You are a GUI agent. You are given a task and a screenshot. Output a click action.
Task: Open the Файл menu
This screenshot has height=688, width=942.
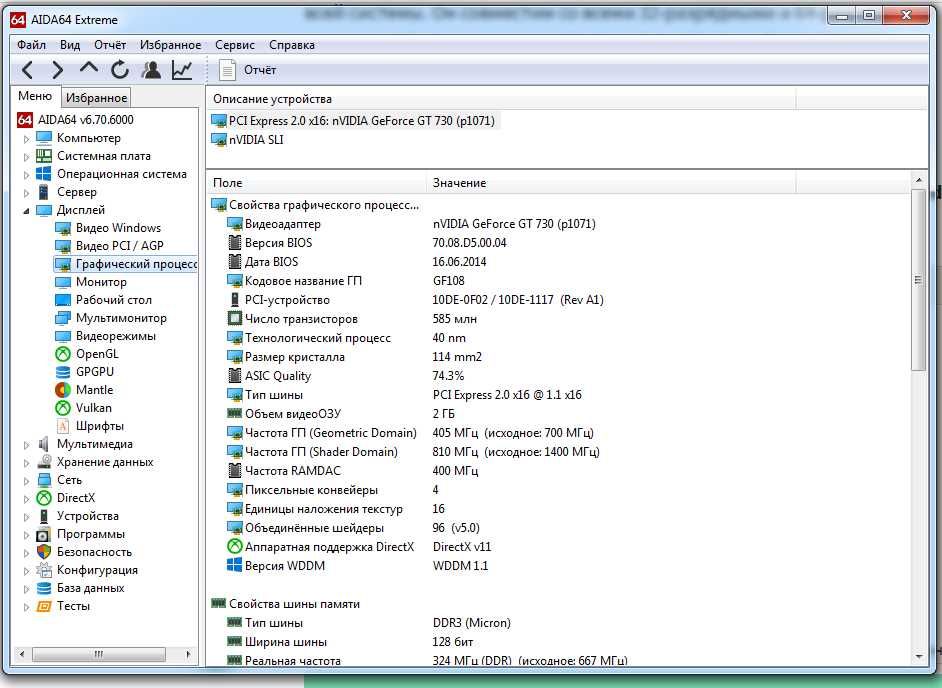[x=31, y=45]
